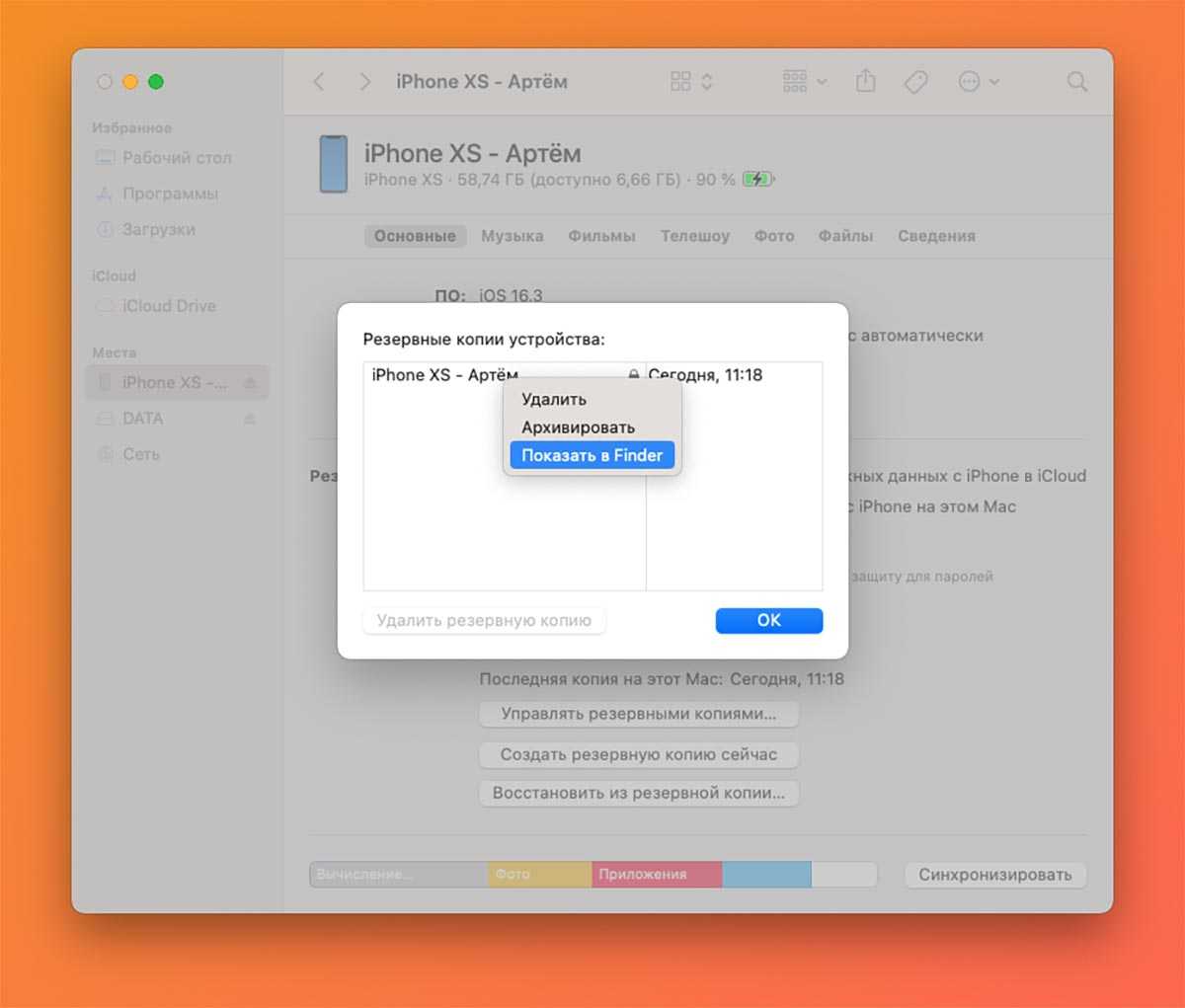The image size is (1185, 1008).
Task: Switch to the Музыка tab
Action: coord(512,236)
